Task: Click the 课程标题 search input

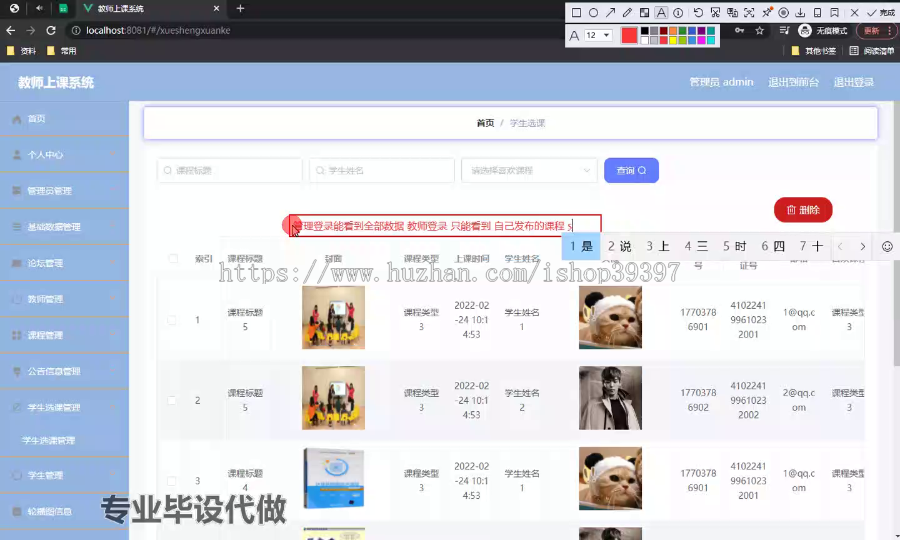Action: (x=230, y=170)
